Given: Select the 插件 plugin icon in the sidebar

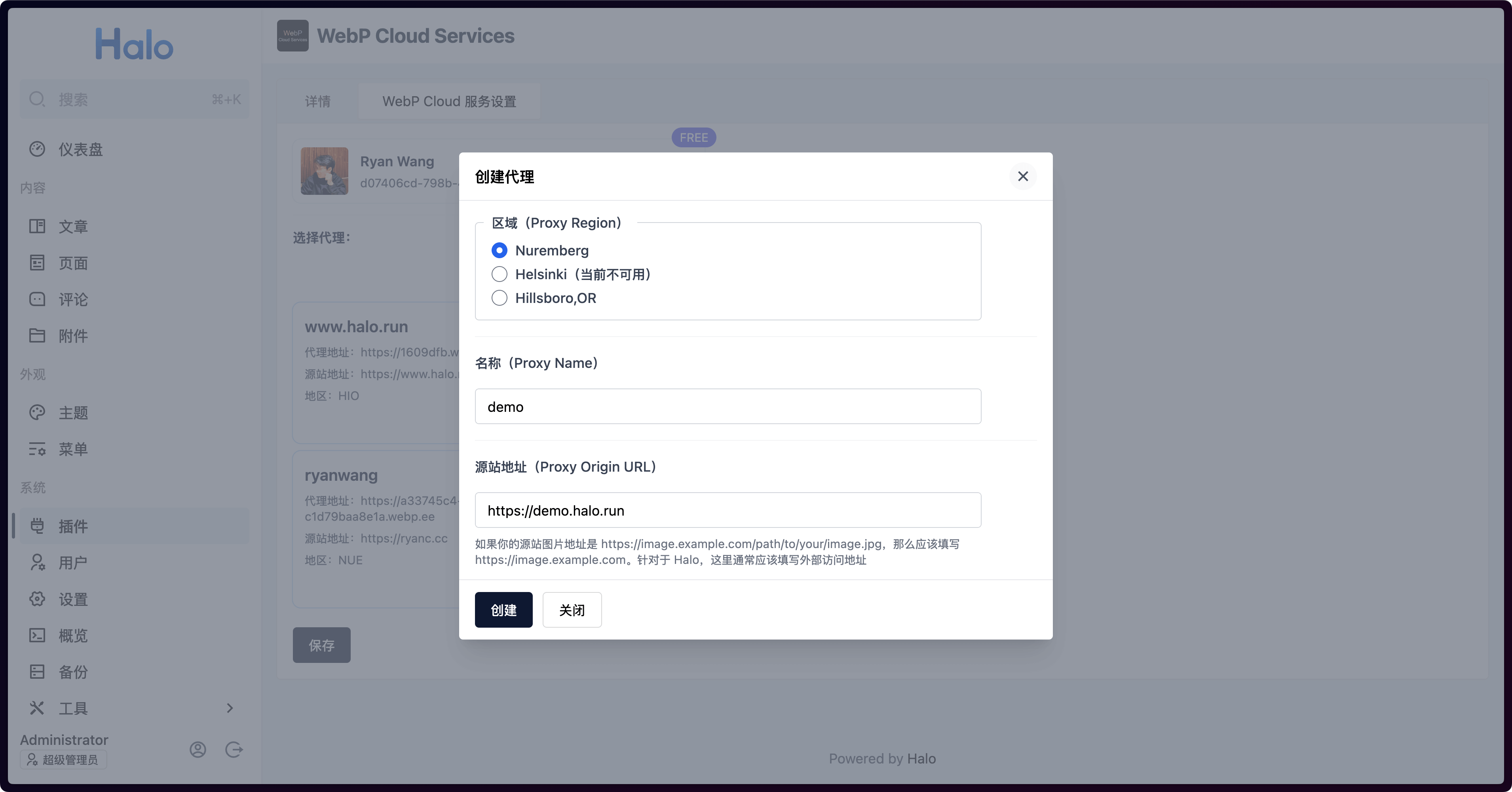Looking at the screenshot, I should coord(37,526).
